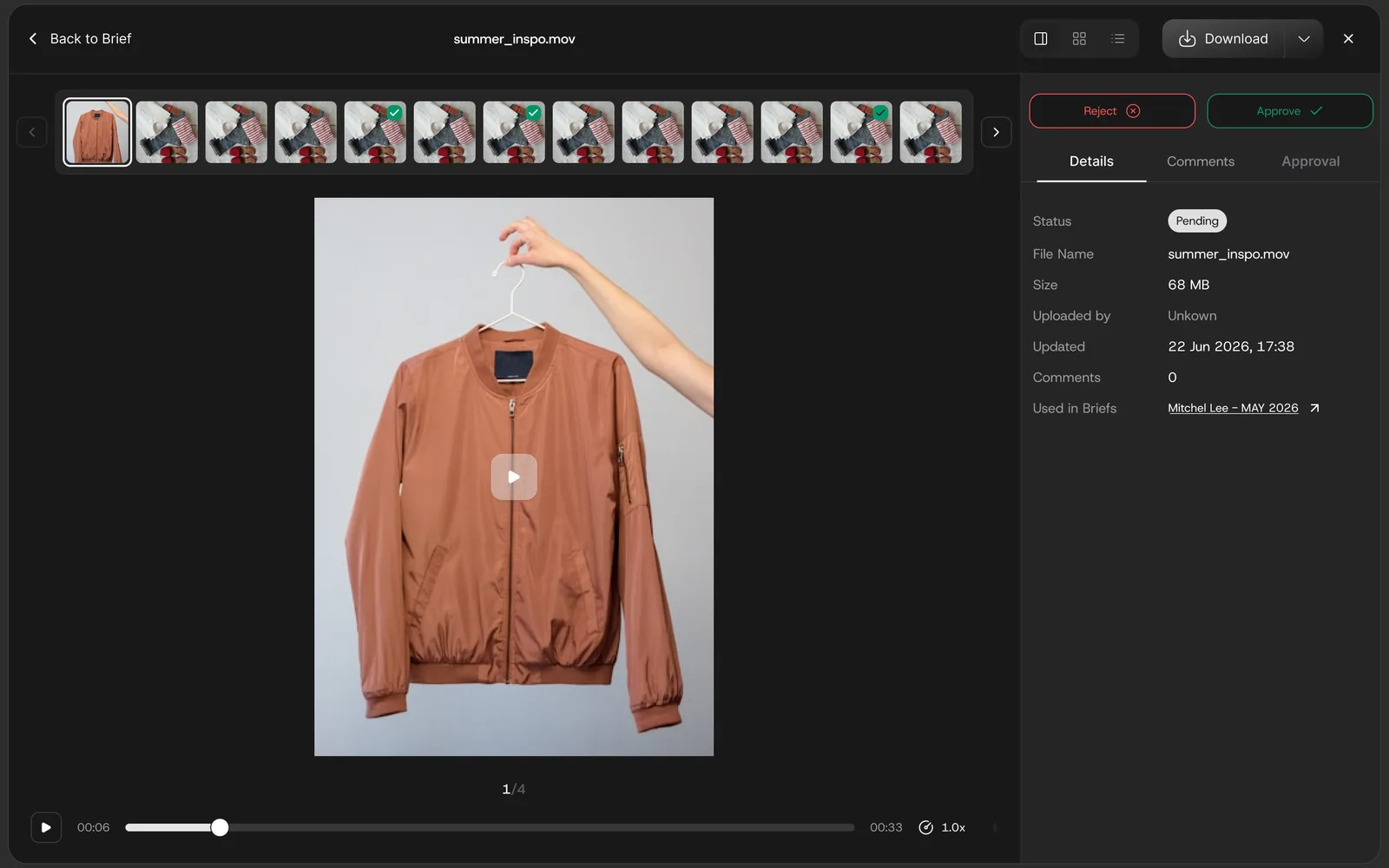Click the video progress slider handle

point(221,828)
